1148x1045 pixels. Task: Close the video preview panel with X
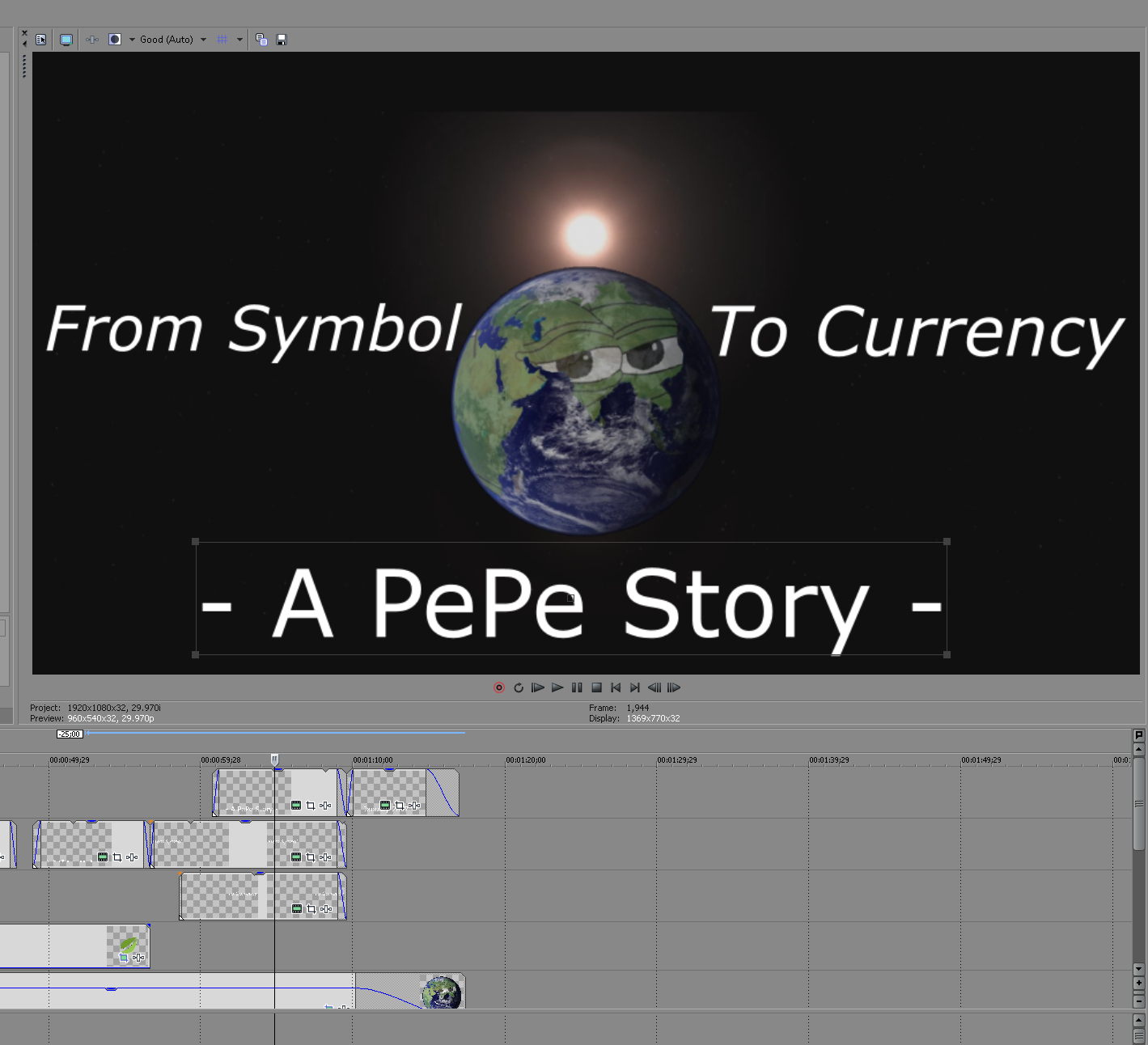[24, 34]
